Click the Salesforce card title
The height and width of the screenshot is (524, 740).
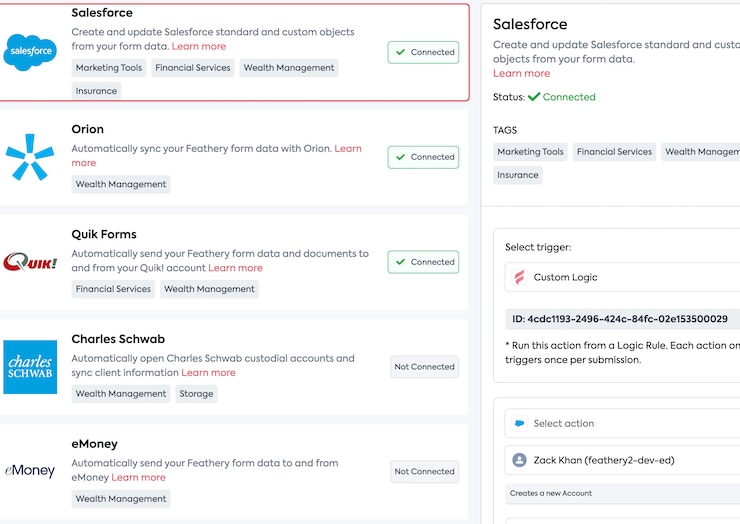tap(102, 13)
